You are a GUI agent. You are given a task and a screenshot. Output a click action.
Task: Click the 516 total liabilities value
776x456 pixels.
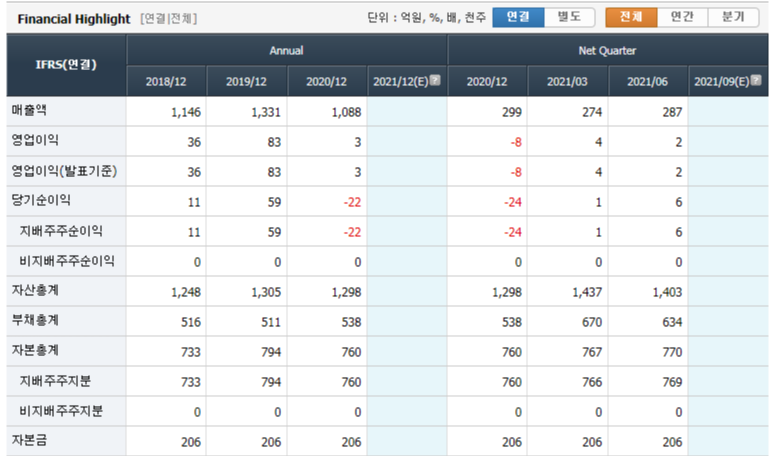click(191, 322)
